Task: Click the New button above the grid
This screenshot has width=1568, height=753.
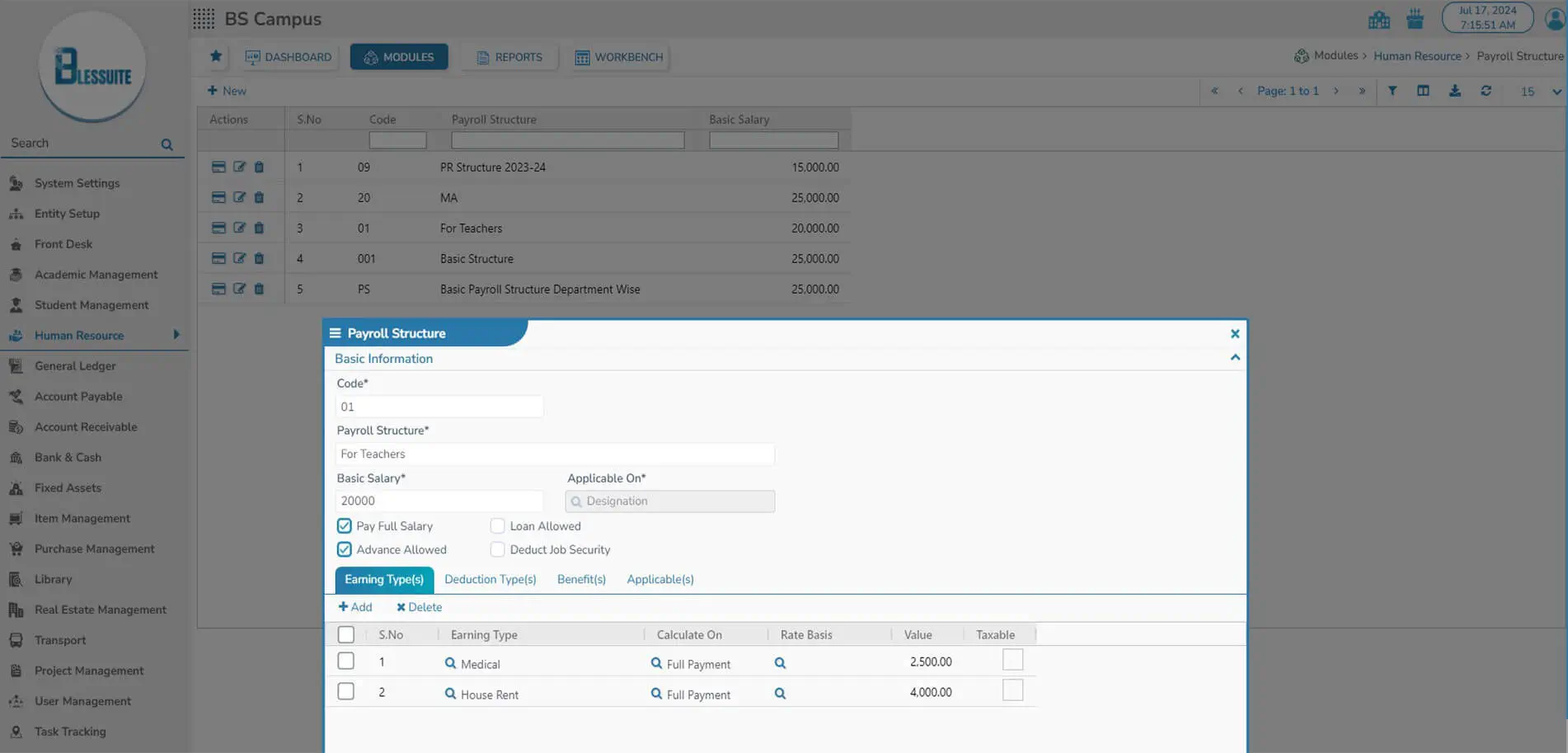Action: point(227,91)
